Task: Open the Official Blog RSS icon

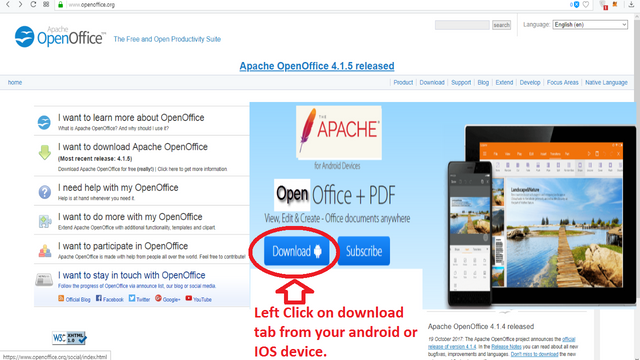Action: tap(61, 299)
